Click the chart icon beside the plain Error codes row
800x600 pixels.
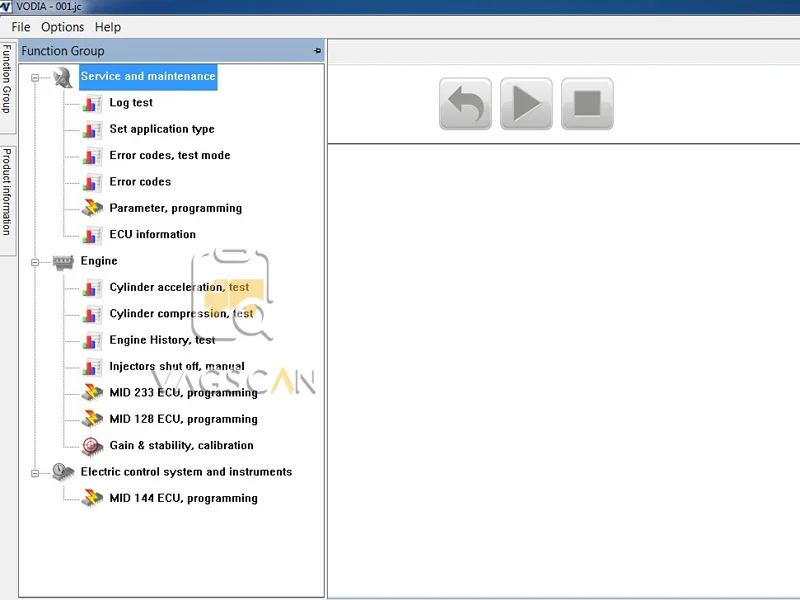(x=92, y=183)
